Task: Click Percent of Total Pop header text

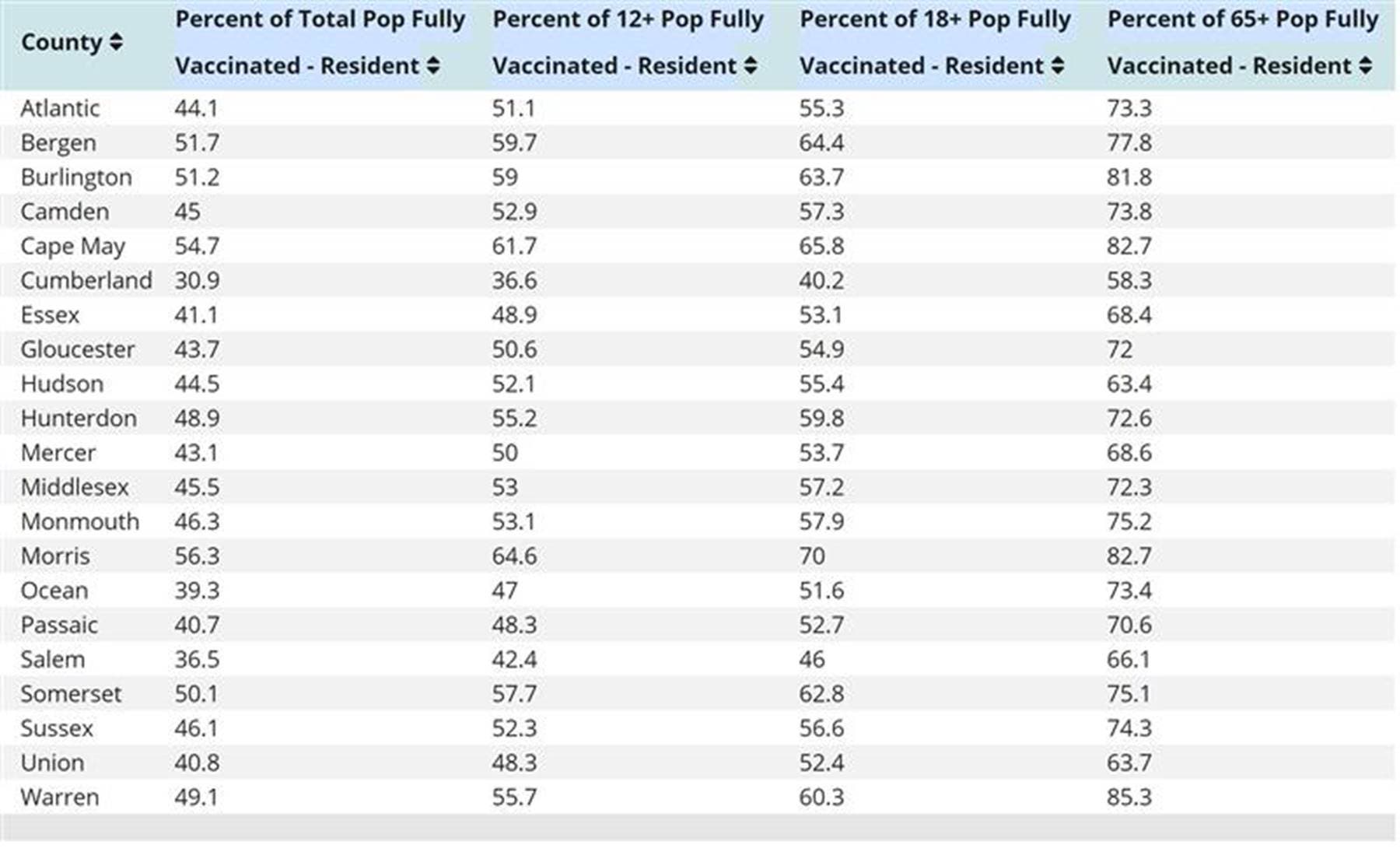Action: pos(320,19)
